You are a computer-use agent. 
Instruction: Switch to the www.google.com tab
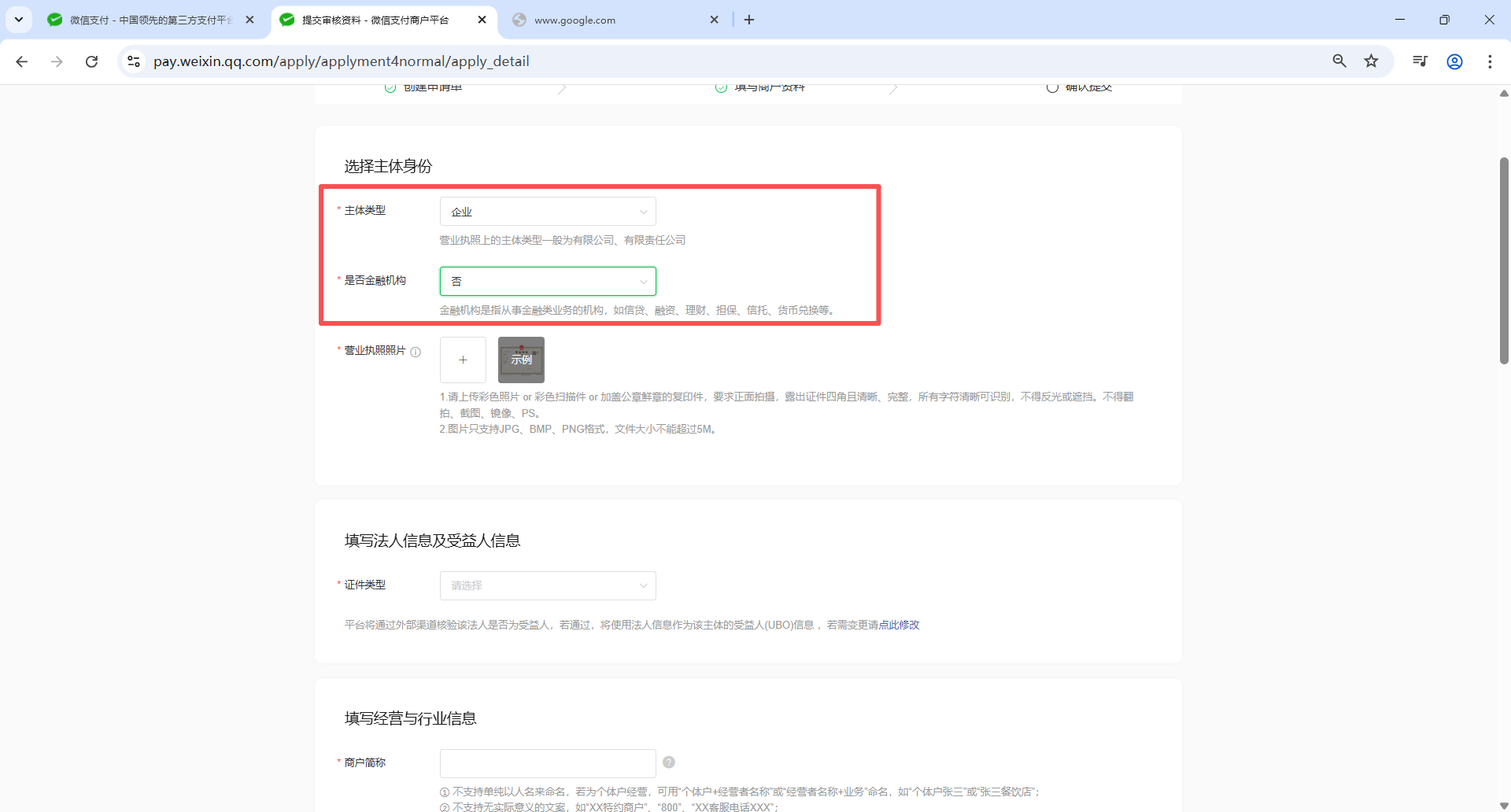(606, 20)
